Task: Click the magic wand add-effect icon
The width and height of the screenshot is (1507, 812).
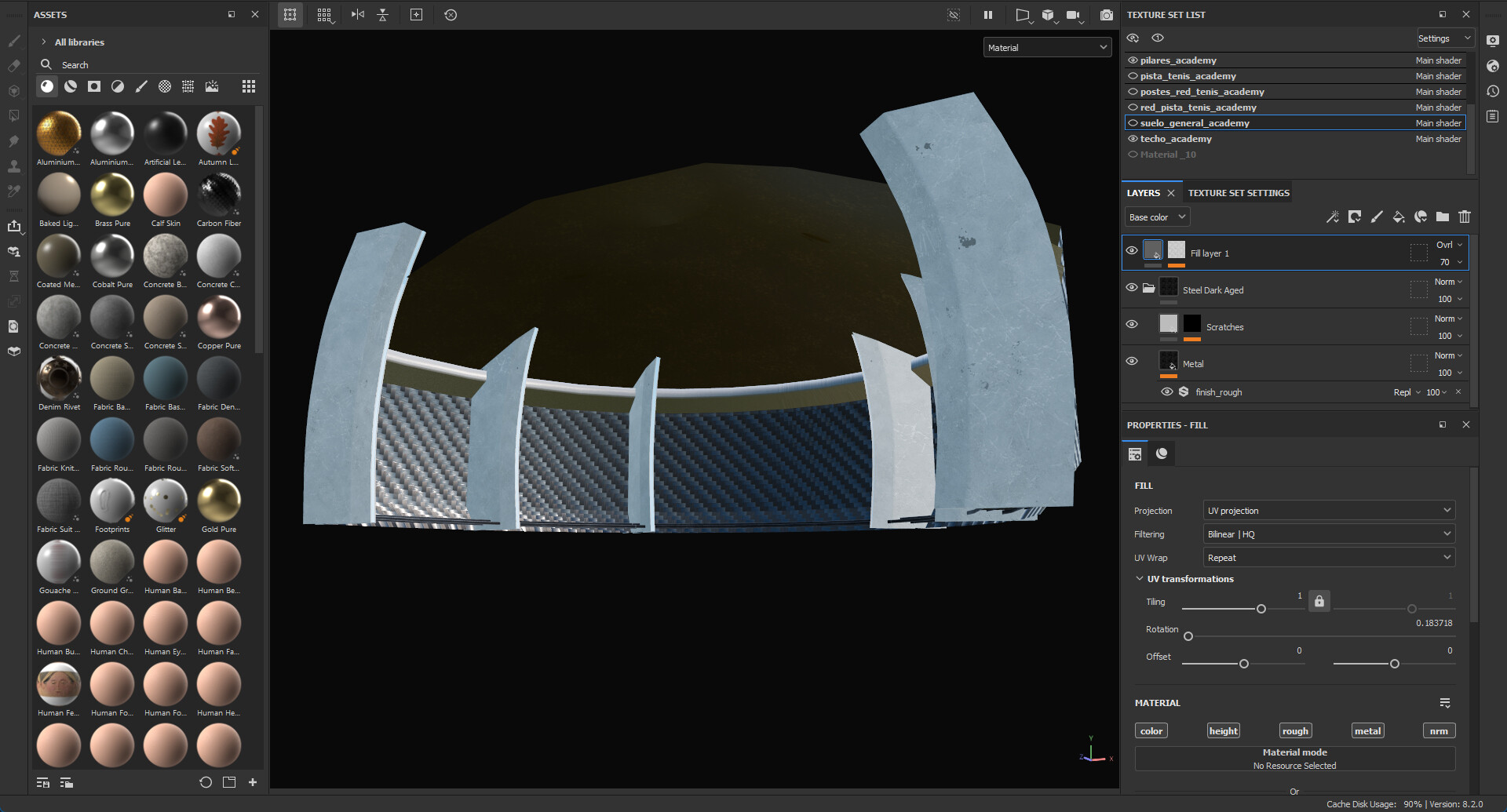Action: coord(1332,217)
